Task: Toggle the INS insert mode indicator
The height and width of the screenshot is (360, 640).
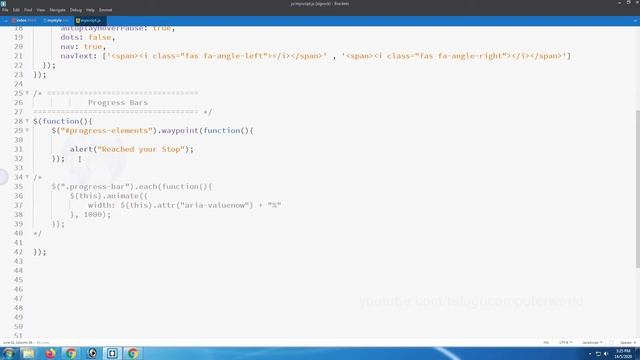Action: [x=546, y=342]
